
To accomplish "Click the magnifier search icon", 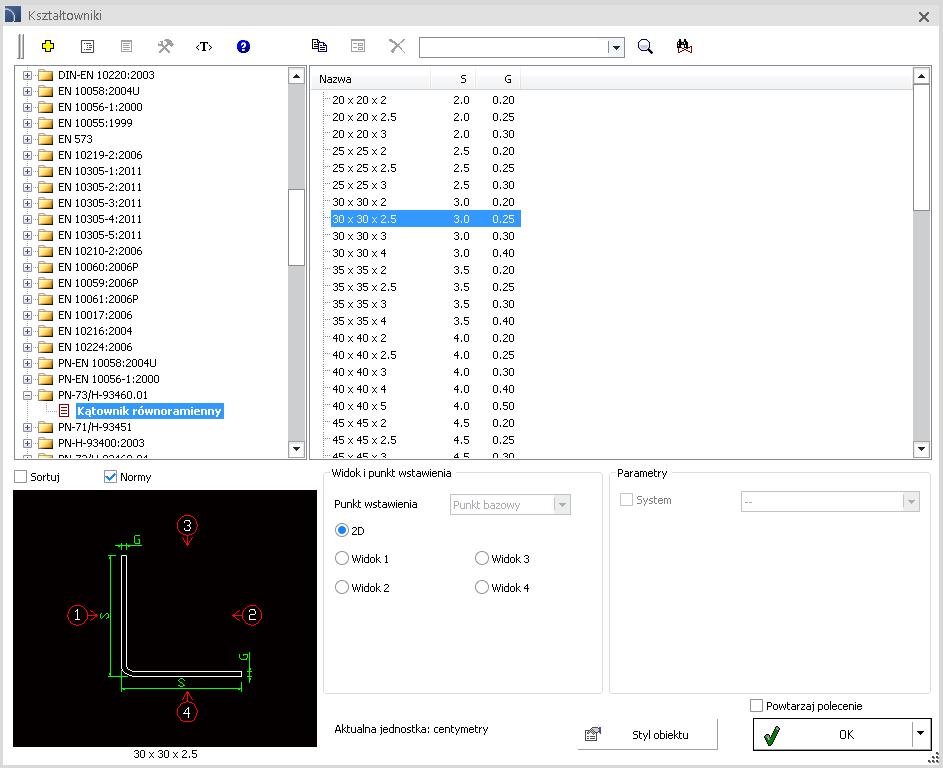I will click(645, 46).
